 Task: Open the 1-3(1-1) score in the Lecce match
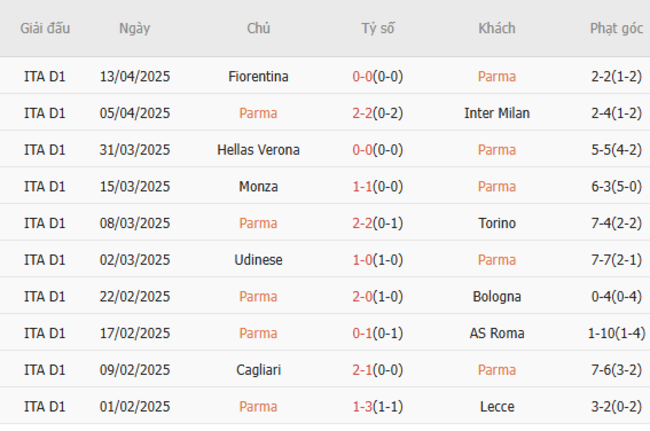click(x=378, y=407)
